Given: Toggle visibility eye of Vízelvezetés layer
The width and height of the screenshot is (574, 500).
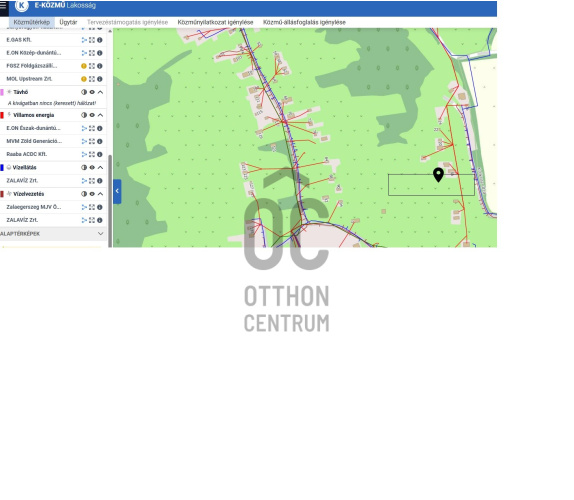Looking at the screenshot, I should pos(92,194).
